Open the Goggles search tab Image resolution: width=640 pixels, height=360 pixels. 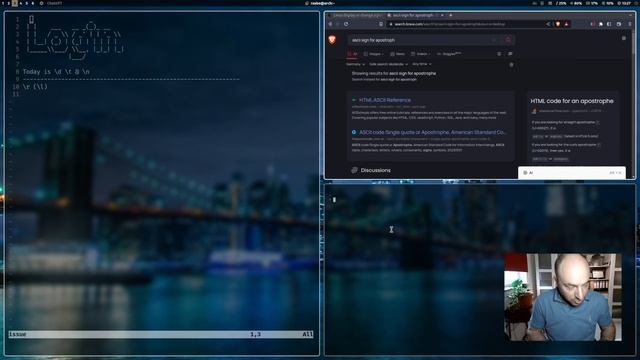[x=449, y=54]
